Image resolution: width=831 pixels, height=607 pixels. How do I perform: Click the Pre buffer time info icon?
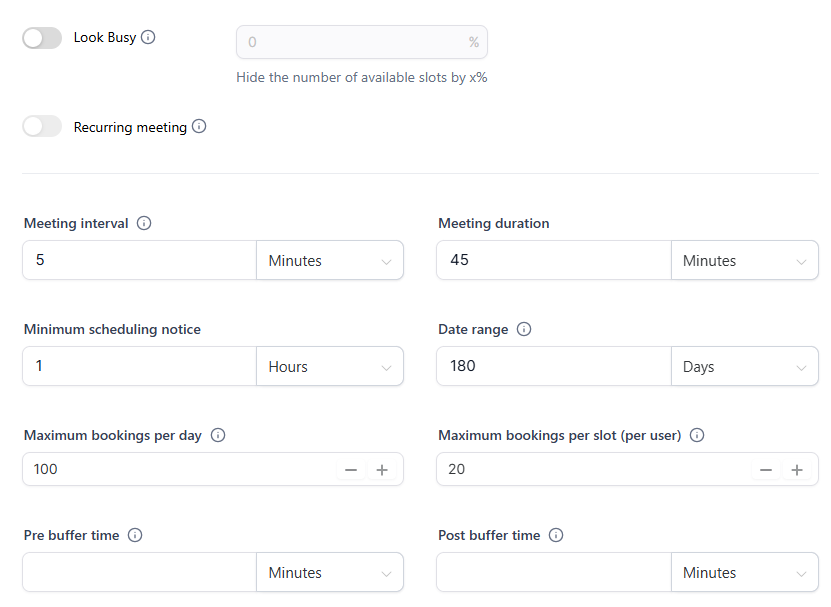pyautogui.click(x=135, y=535)
